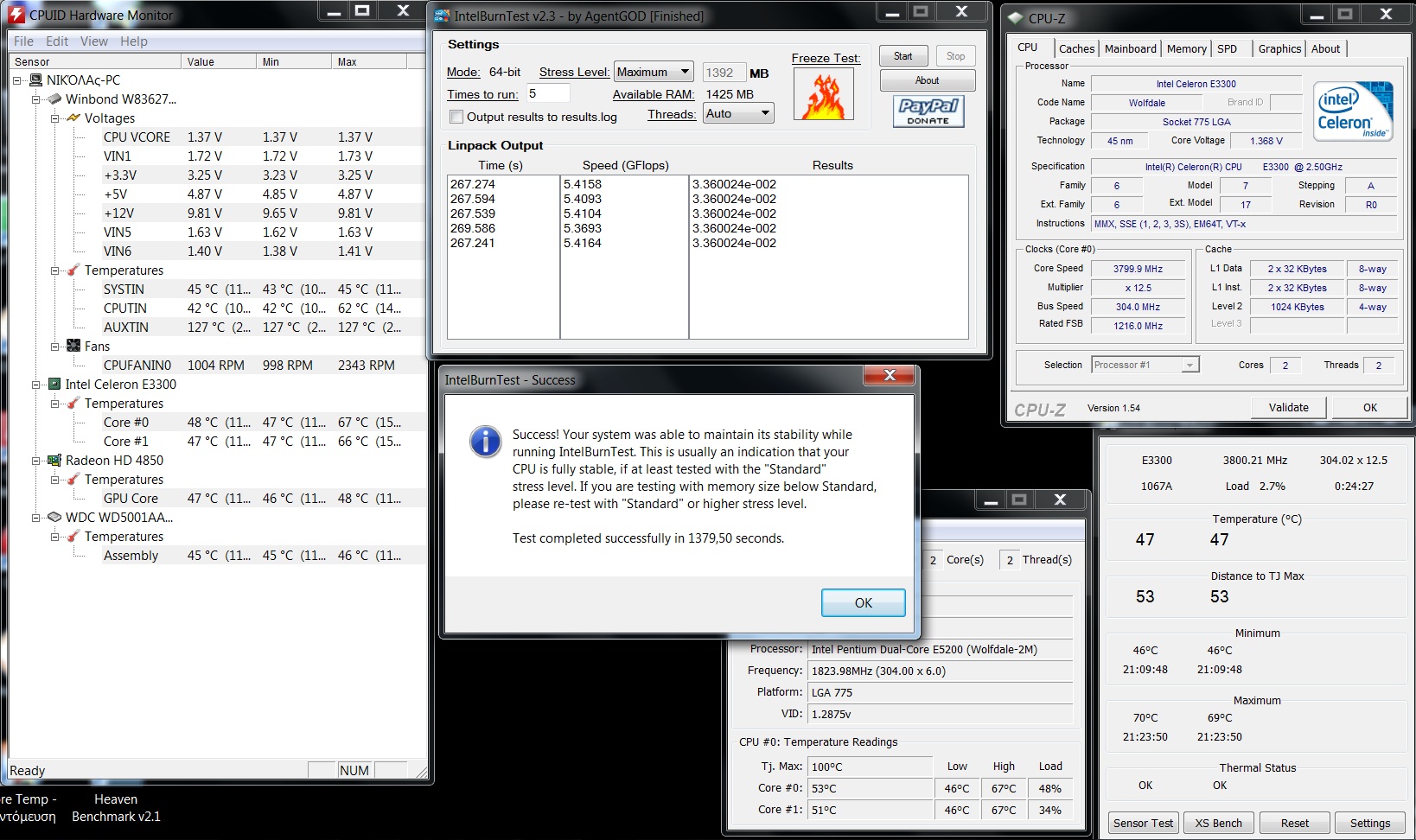Image resolution: width=1416 pixels, height=840 pixels.
Task: Open Help menu in Hardware Monitor
Action: (134, 41)
